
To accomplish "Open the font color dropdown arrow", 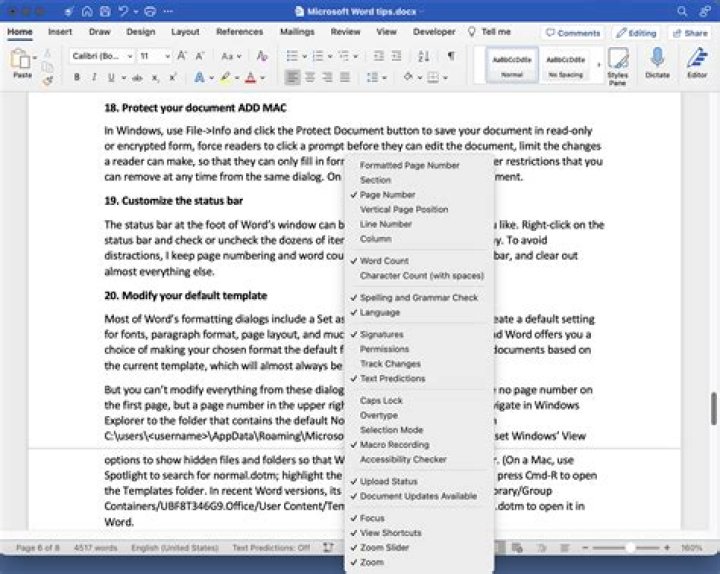I will coord(263,78).
